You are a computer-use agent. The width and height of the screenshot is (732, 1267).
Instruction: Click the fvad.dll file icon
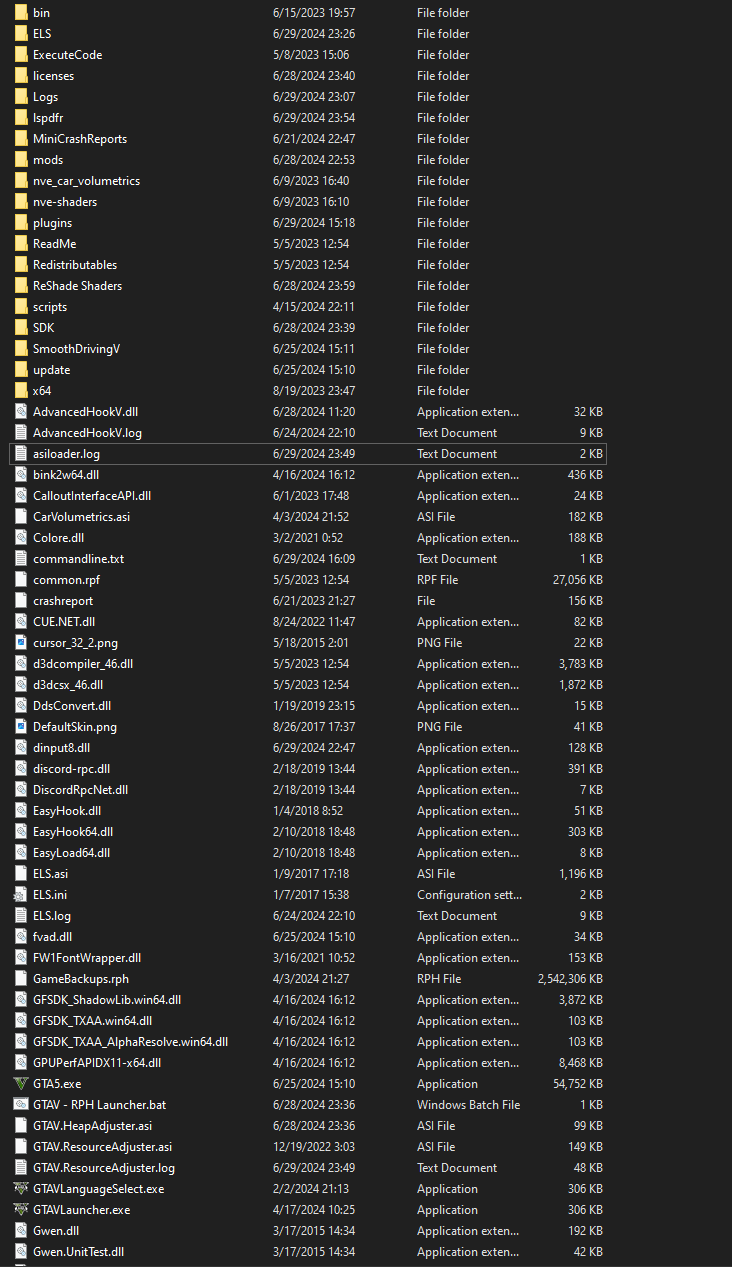tap(21, 937)
